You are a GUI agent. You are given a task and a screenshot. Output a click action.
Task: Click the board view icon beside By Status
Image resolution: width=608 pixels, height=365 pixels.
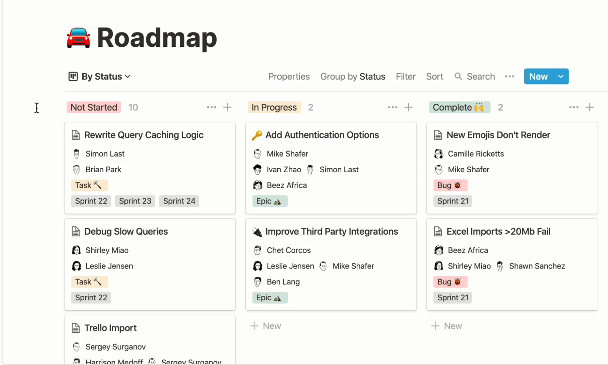coord(73,76)
